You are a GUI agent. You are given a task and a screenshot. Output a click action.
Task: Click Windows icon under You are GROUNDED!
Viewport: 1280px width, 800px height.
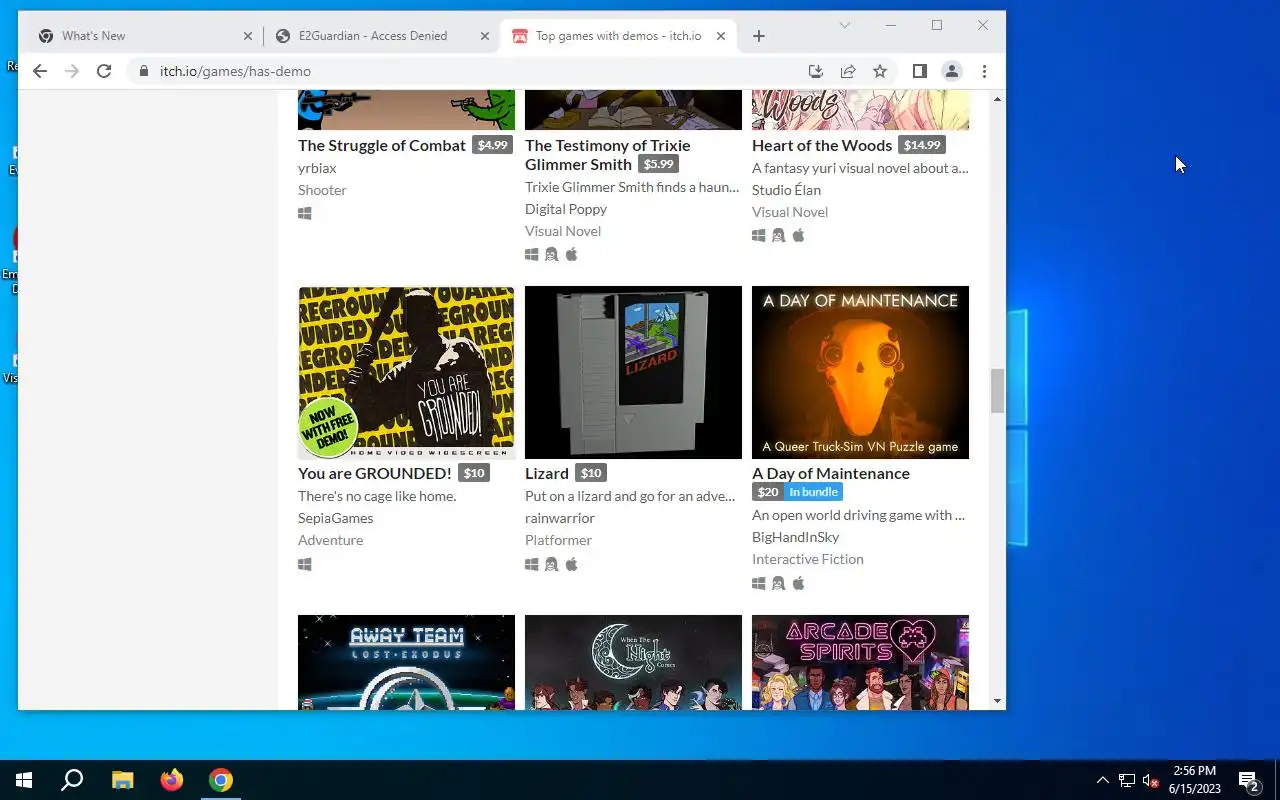tap(305, 564)
